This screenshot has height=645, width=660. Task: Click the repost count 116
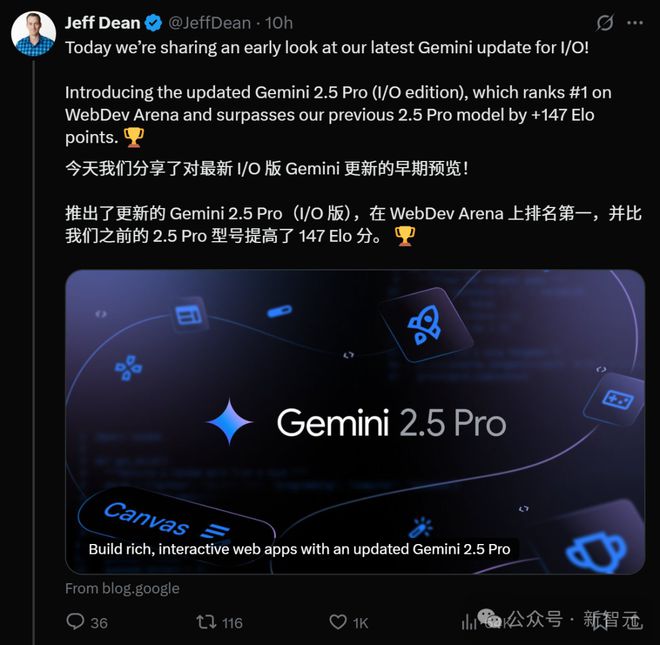click(232, 623)
